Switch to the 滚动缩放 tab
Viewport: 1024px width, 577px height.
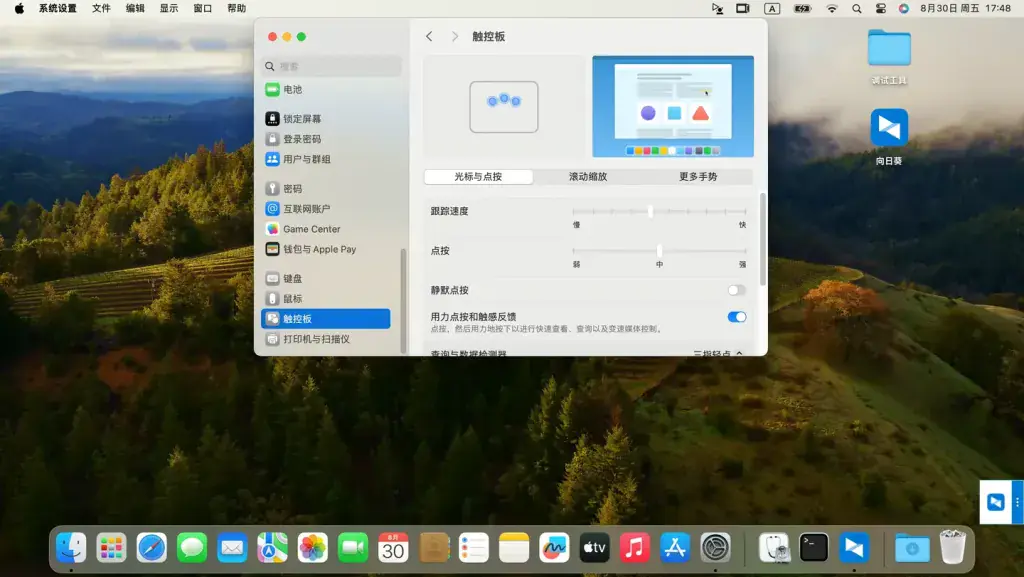coord(588,176)
